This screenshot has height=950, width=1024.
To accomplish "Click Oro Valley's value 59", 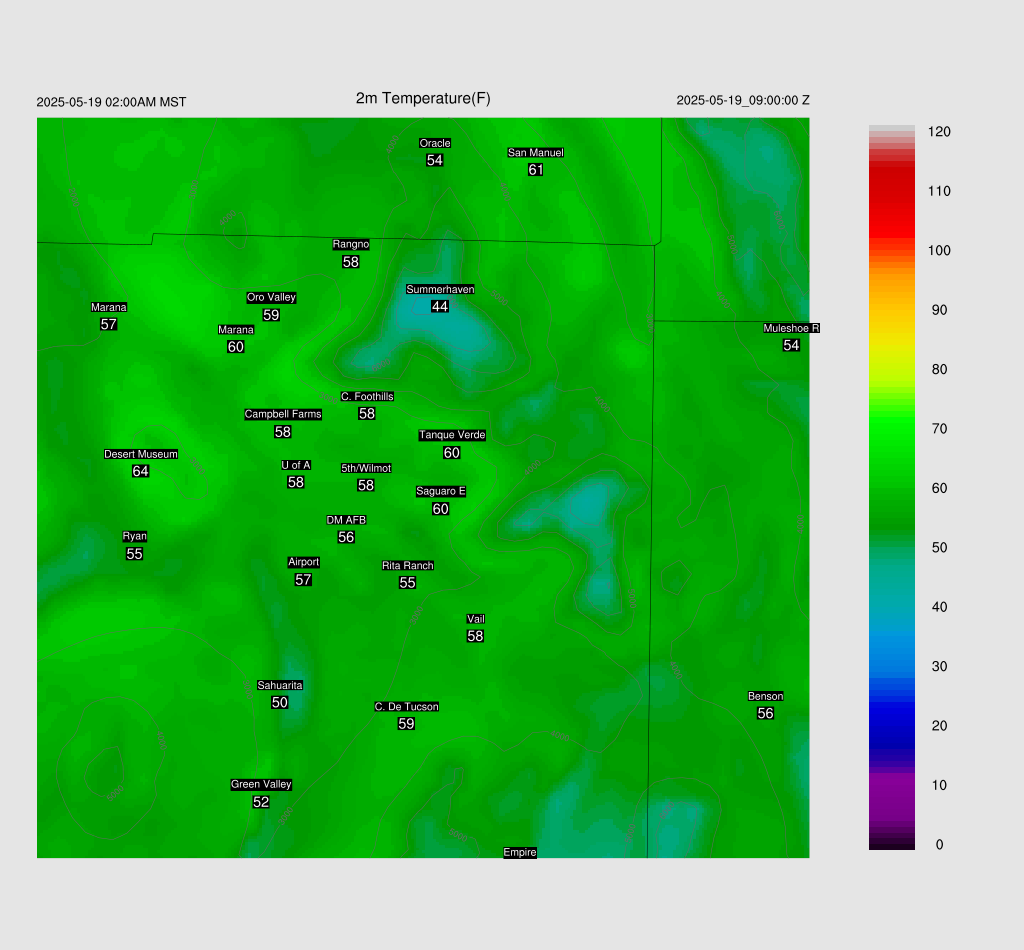I will point(271,315).
